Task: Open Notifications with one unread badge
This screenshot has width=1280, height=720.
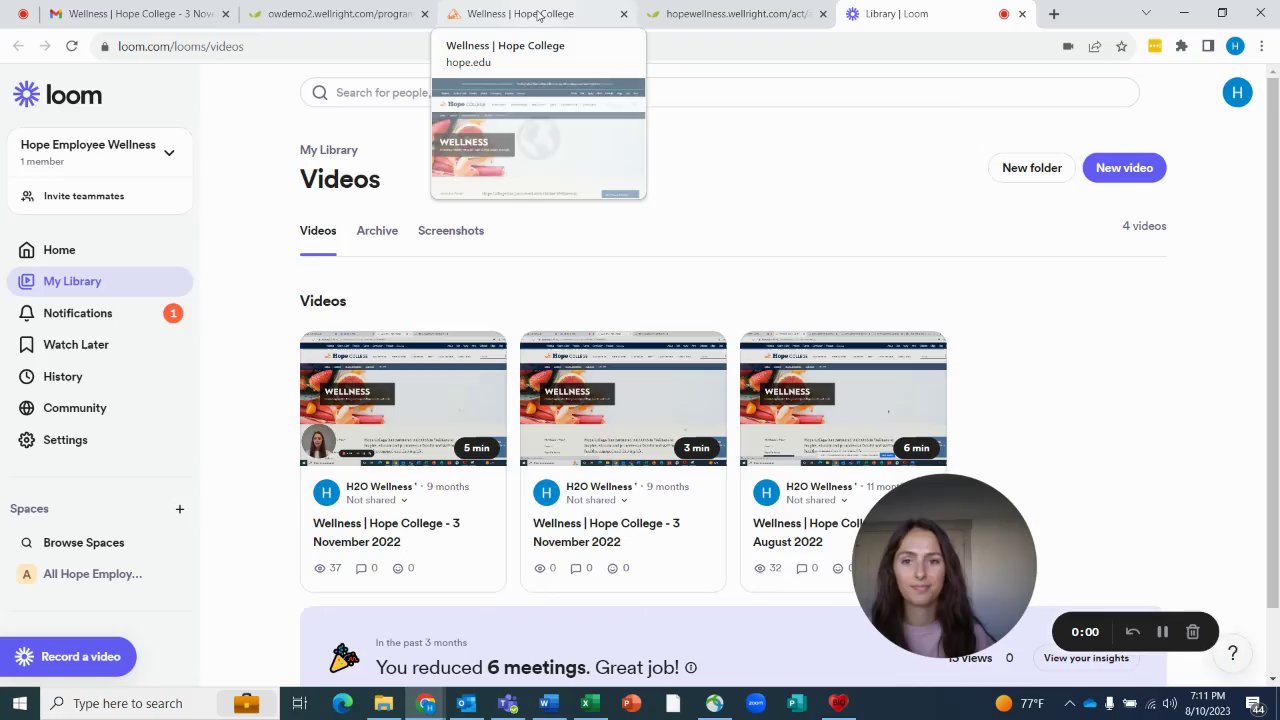Action: (100, 313)
